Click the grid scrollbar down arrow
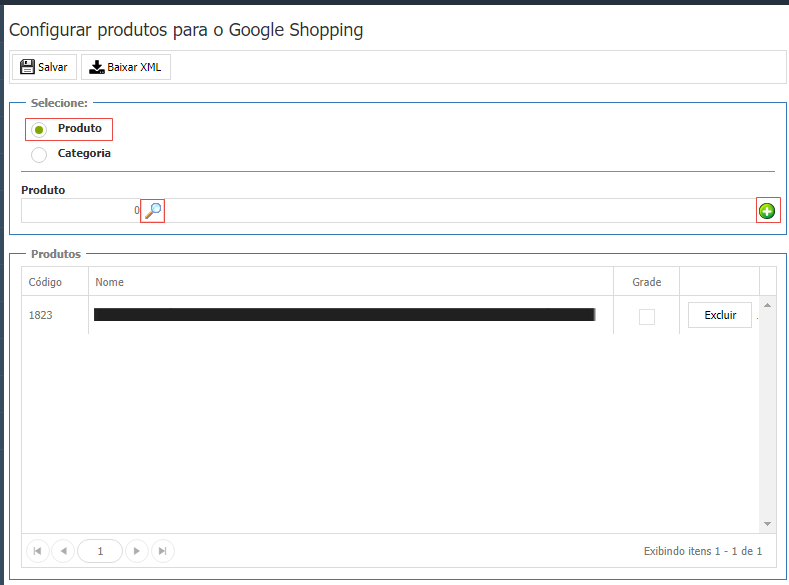The image size is (789, 585). point(767,524)
